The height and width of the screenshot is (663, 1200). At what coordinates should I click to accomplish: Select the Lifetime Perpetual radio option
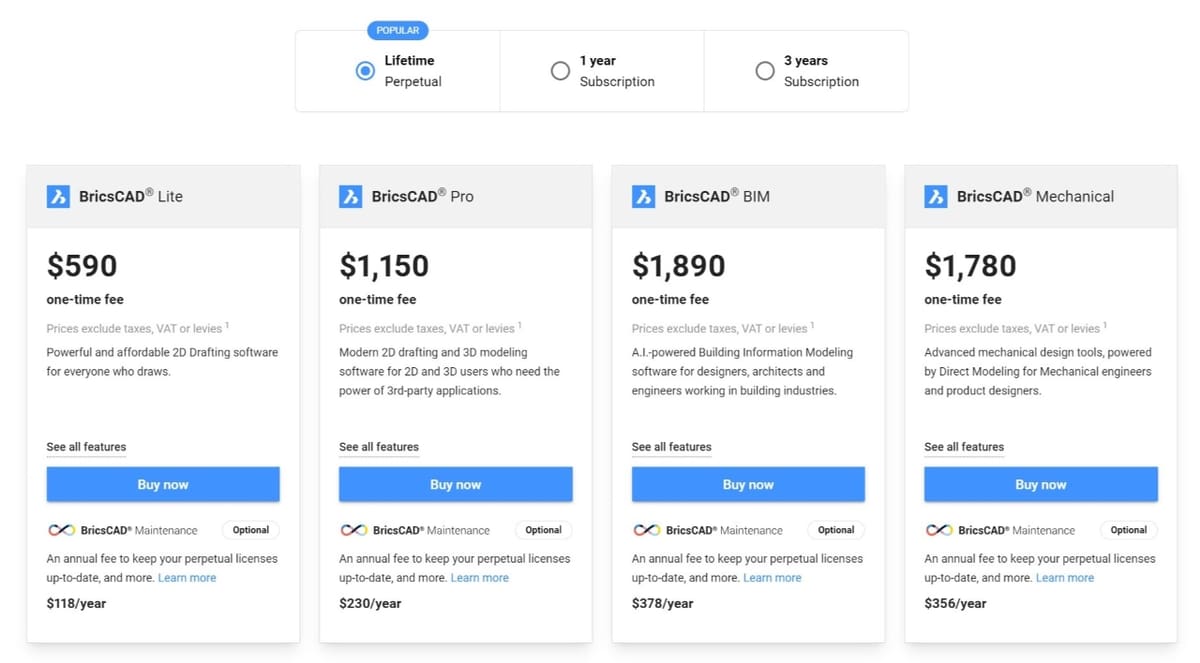point(365,71)
